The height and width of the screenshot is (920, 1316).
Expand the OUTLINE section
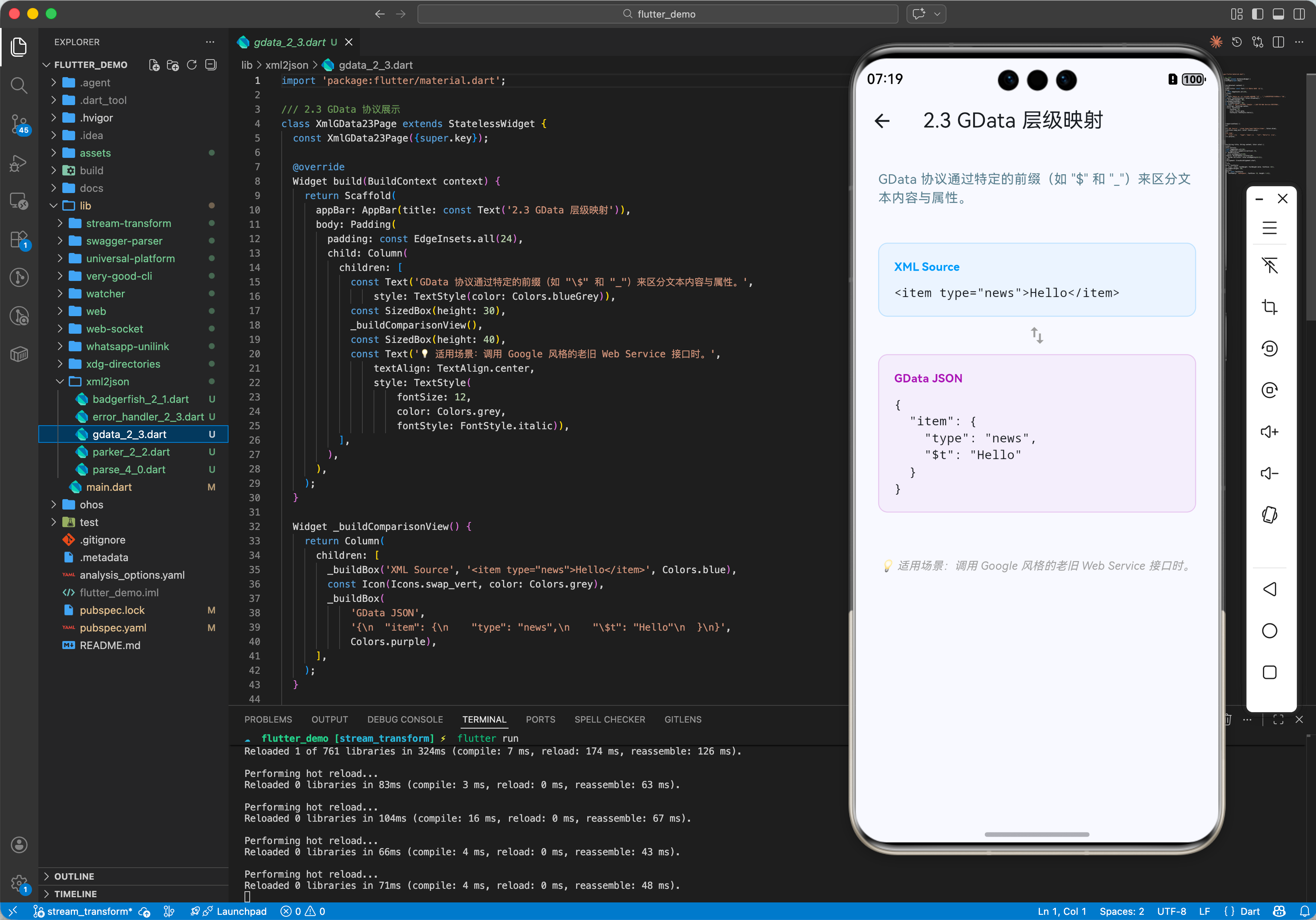tap(74, 876)
